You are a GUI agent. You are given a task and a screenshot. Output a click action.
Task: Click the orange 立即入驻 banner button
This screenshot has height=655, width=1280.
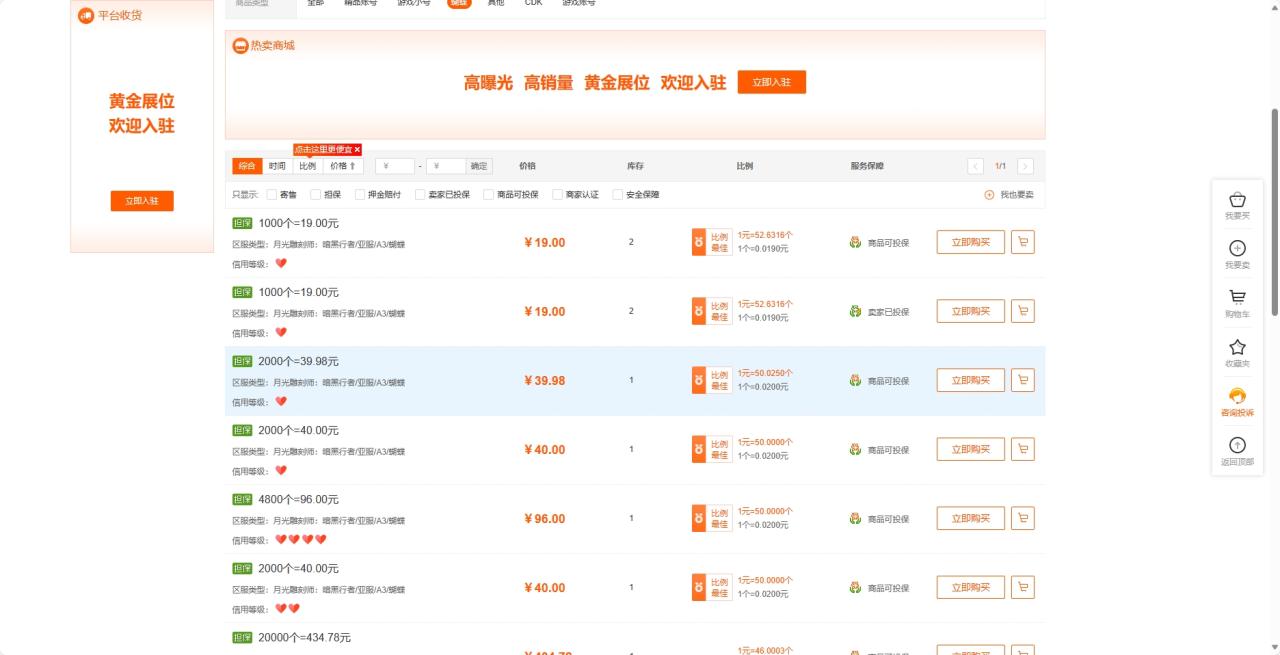coord(772,82)
